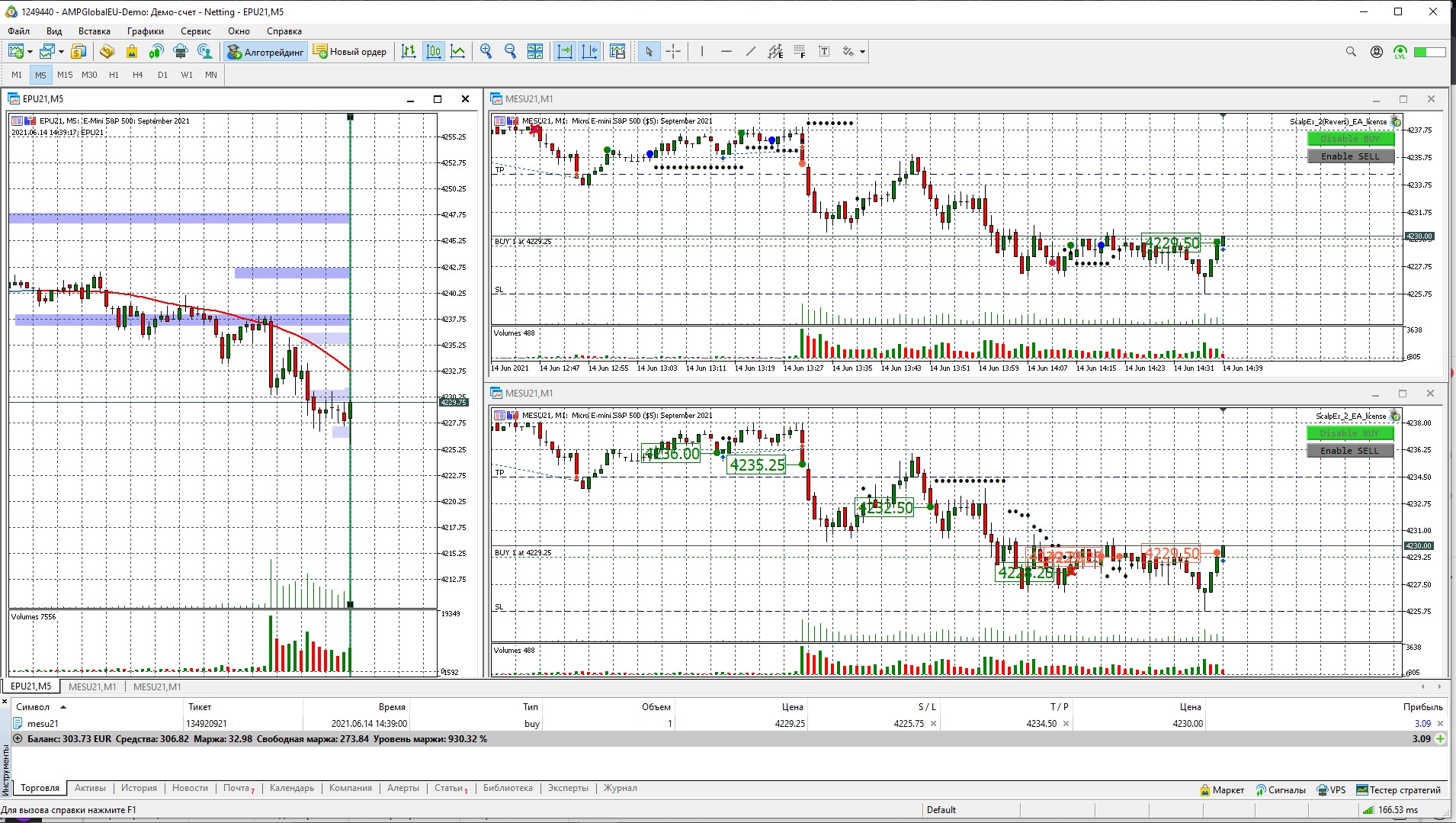The height and width of the screenshot is (823, 1456).
Task: Expand the graphical objects dropdown arrow
Action: [x=862, y=52]
